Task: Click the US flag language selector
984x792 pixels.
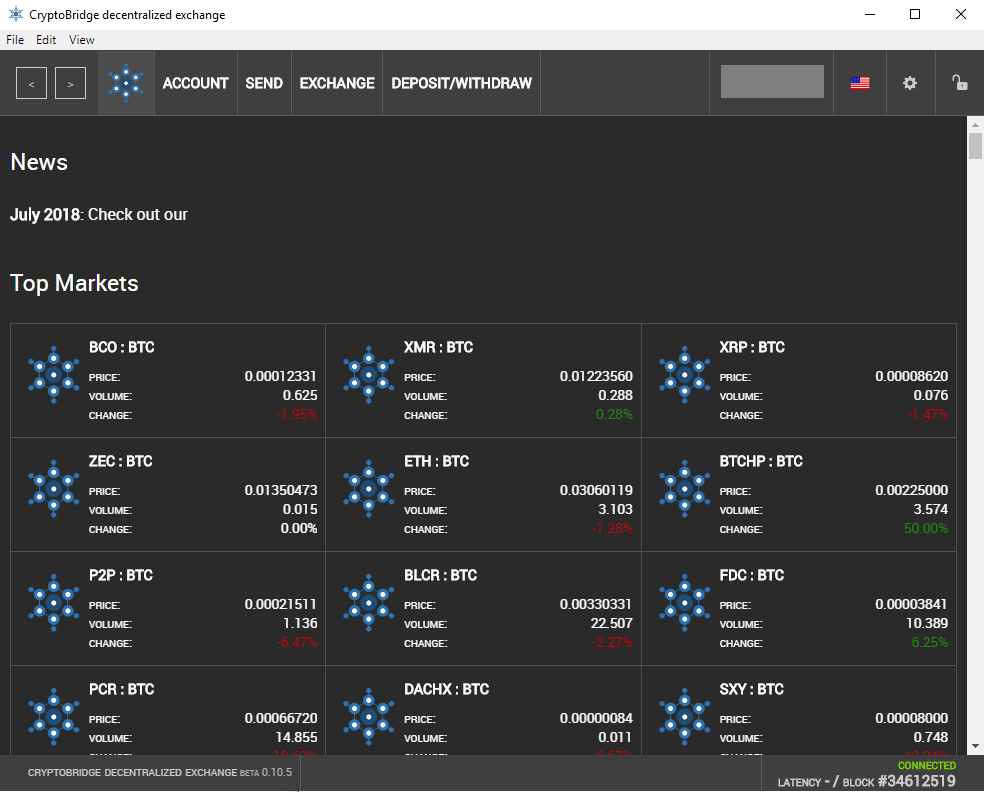Action: (860, 83)
